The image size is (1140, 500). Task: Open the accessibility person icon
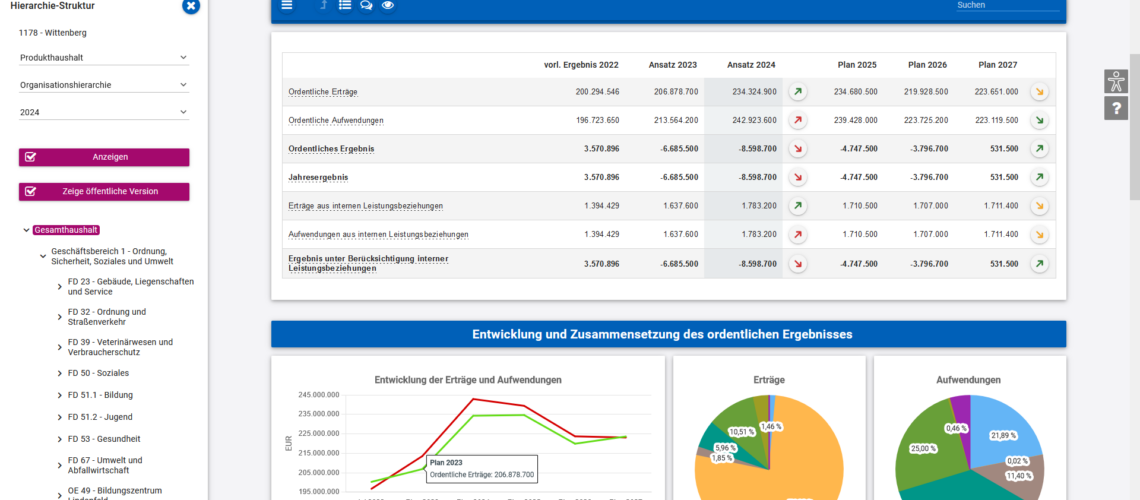(1116, 81)
